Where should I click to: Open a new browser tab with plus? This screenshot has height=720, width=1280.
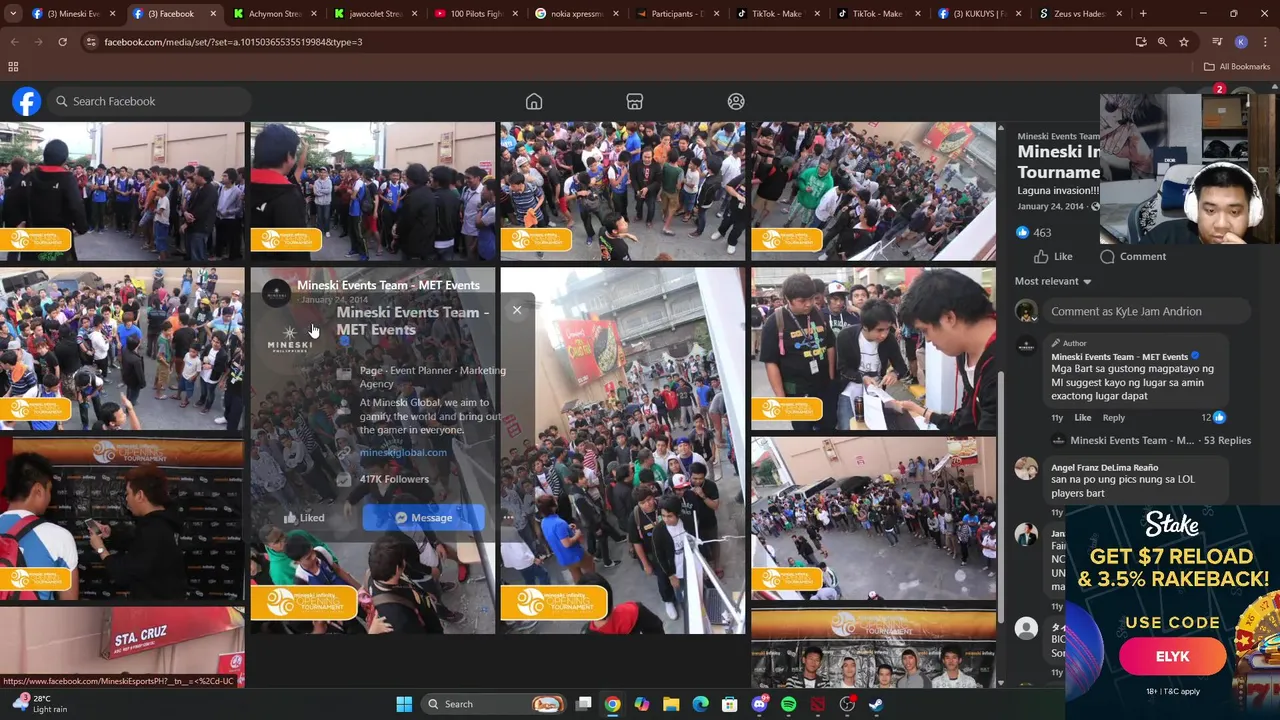[1143, 14]
